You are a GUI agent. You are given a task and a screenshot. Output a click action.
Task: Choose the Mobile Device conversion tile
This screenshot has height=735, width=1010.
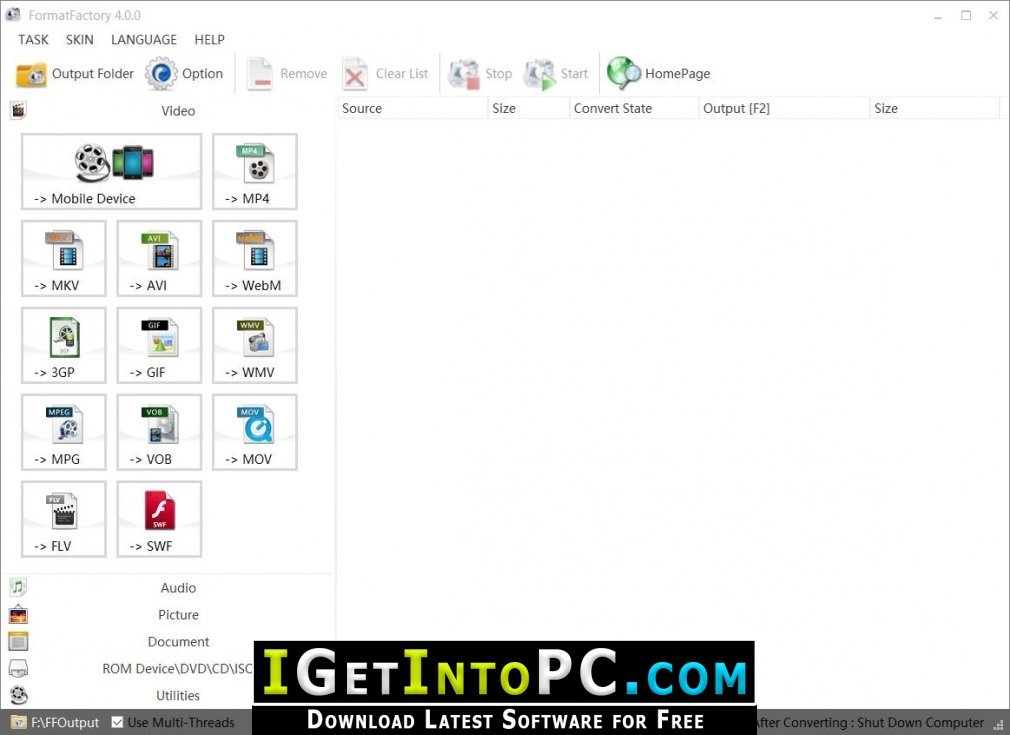[111, 171]
